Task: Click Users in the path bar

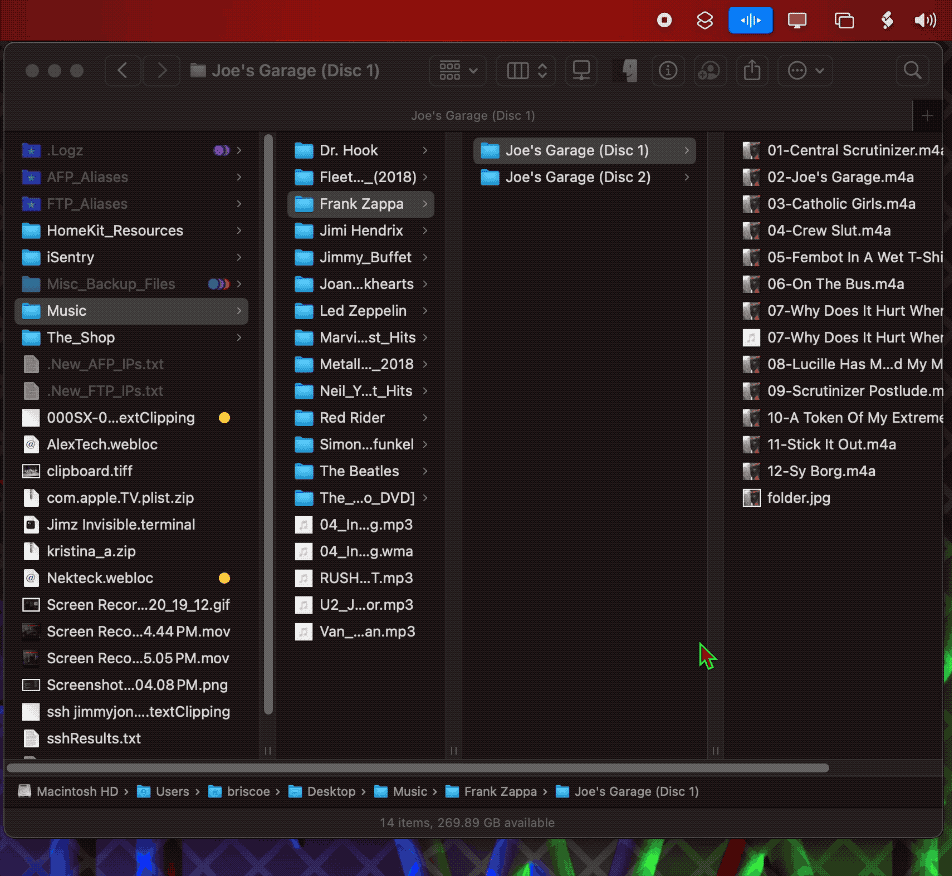Action: pos(163,792)
